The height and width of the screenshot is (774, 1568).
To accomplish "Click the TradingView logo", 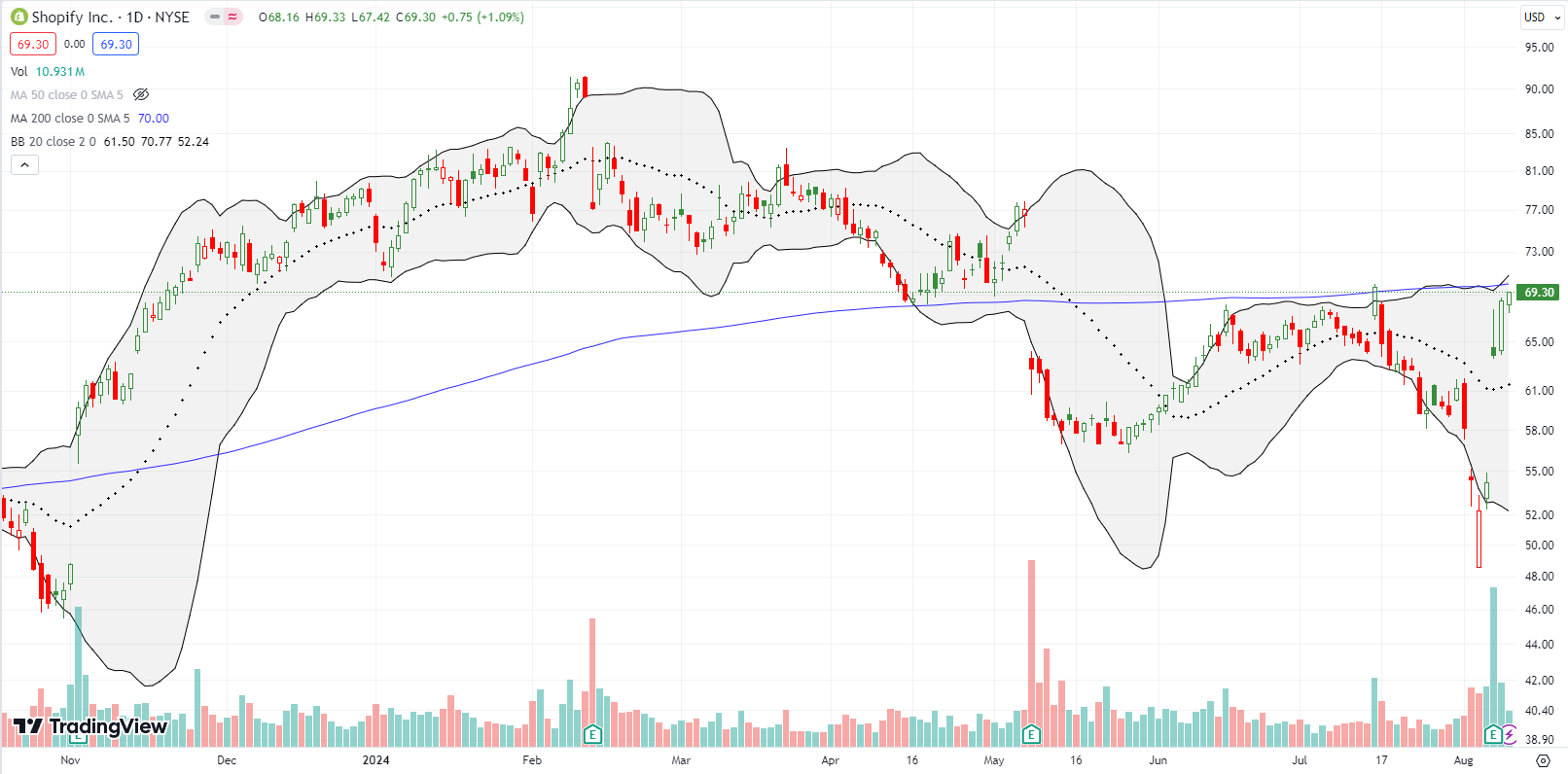I will (x=90, y=726).
